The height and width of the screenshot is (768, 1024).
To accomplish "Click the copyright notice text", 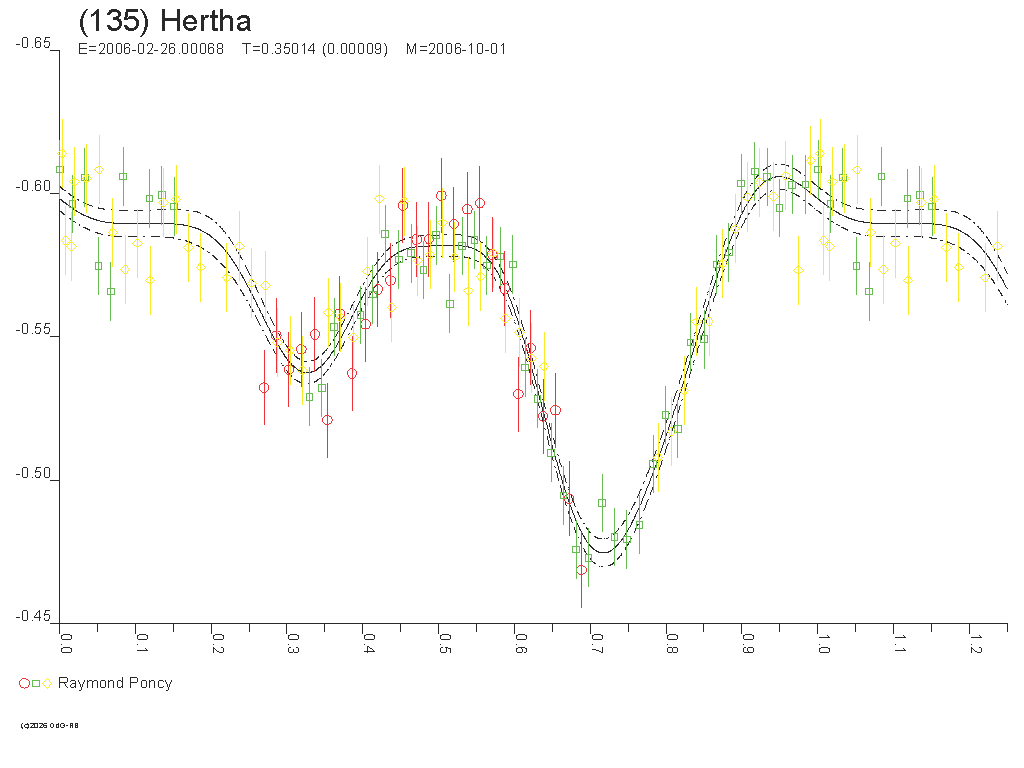I will click(x=50, y=726).
